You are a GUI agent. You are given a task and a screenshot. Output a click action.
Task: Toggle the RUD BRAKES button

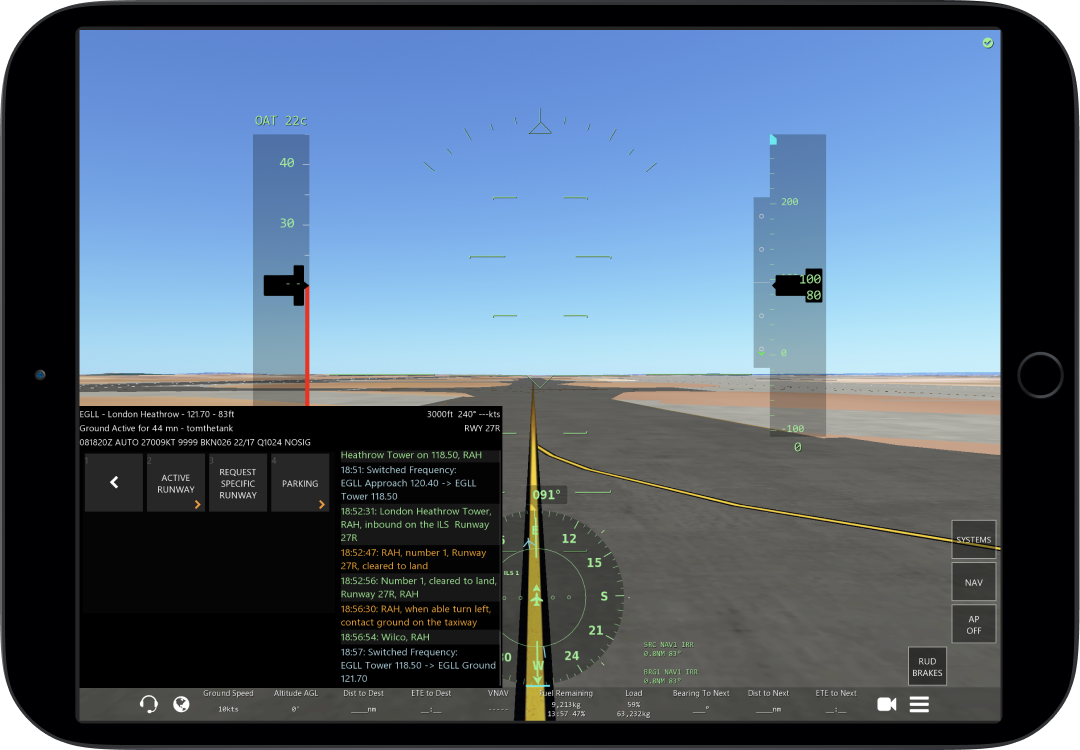pos(927,667)
